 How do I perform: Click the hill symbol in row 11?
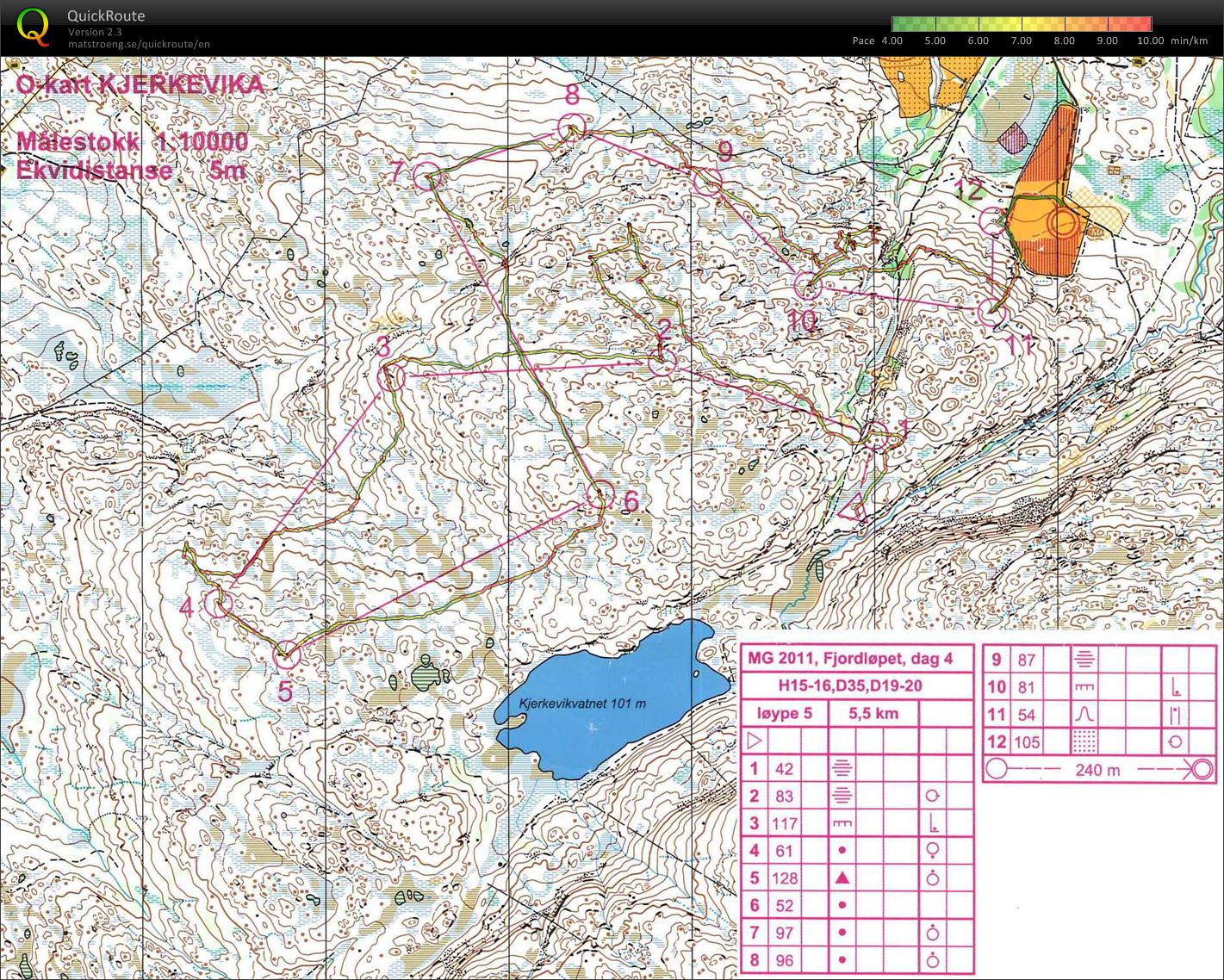click(x=1085, y=714)
